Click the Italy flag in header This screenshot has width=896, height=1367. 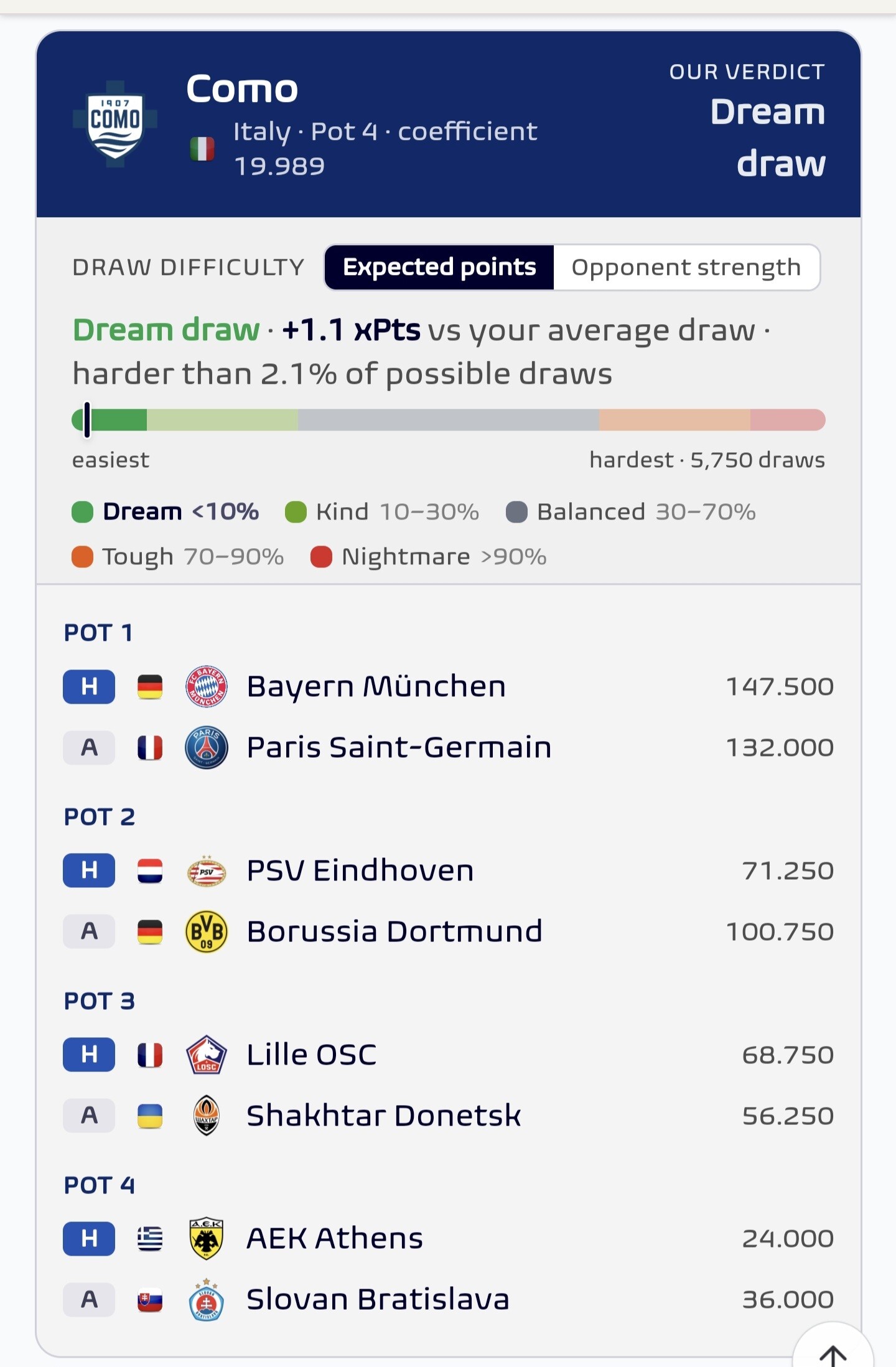pos(202,149)
